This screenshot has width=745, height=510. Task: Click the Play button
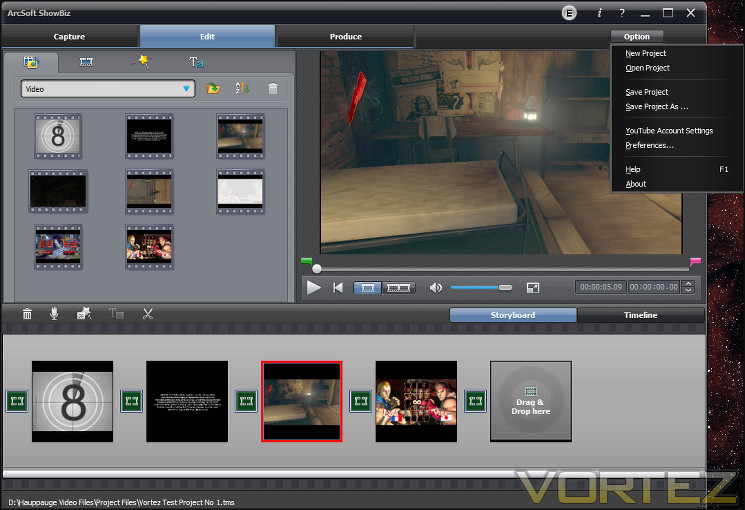(313, 288)
